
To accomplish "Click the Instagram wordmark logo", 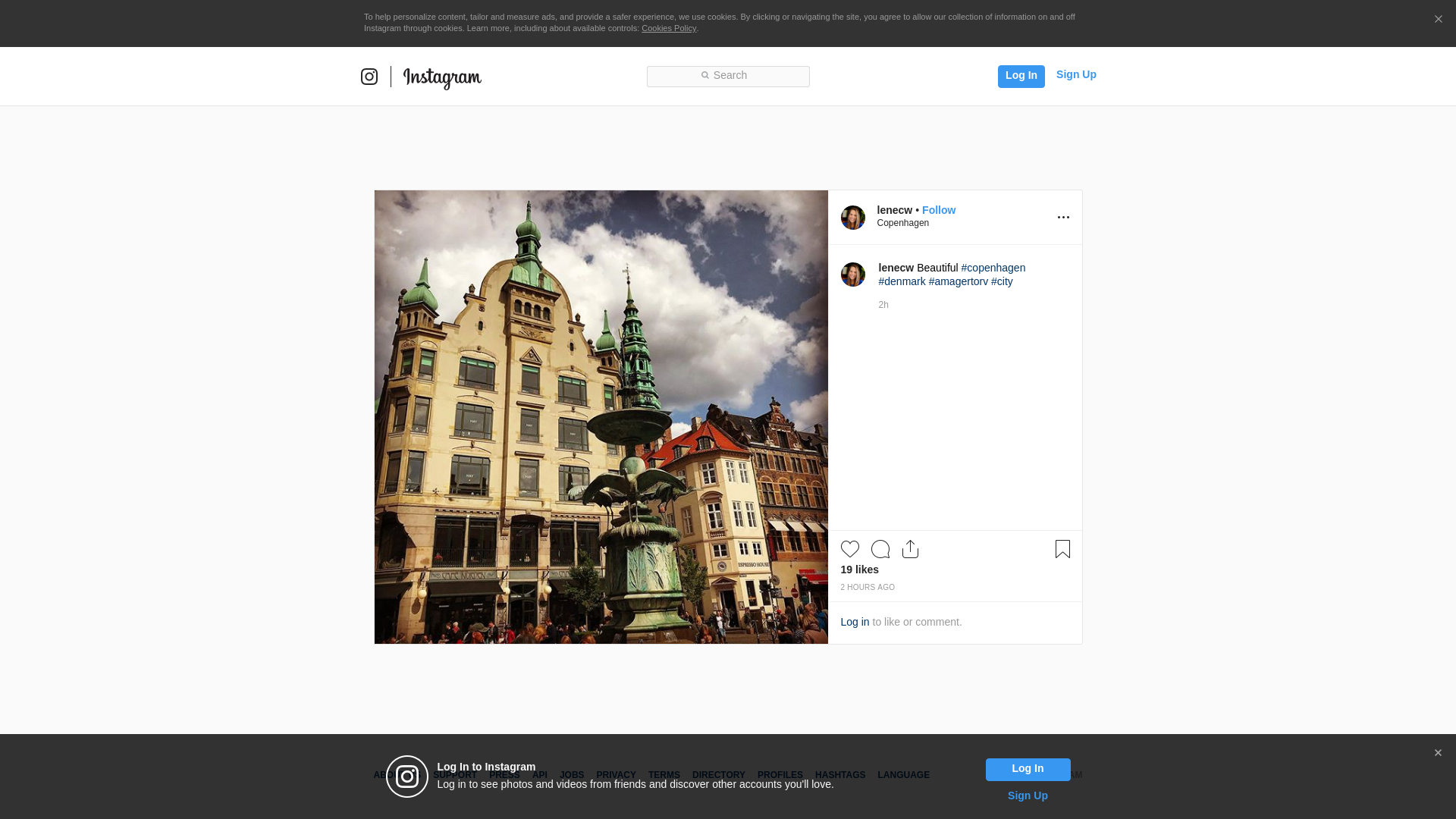I will (x=442, y=77).
